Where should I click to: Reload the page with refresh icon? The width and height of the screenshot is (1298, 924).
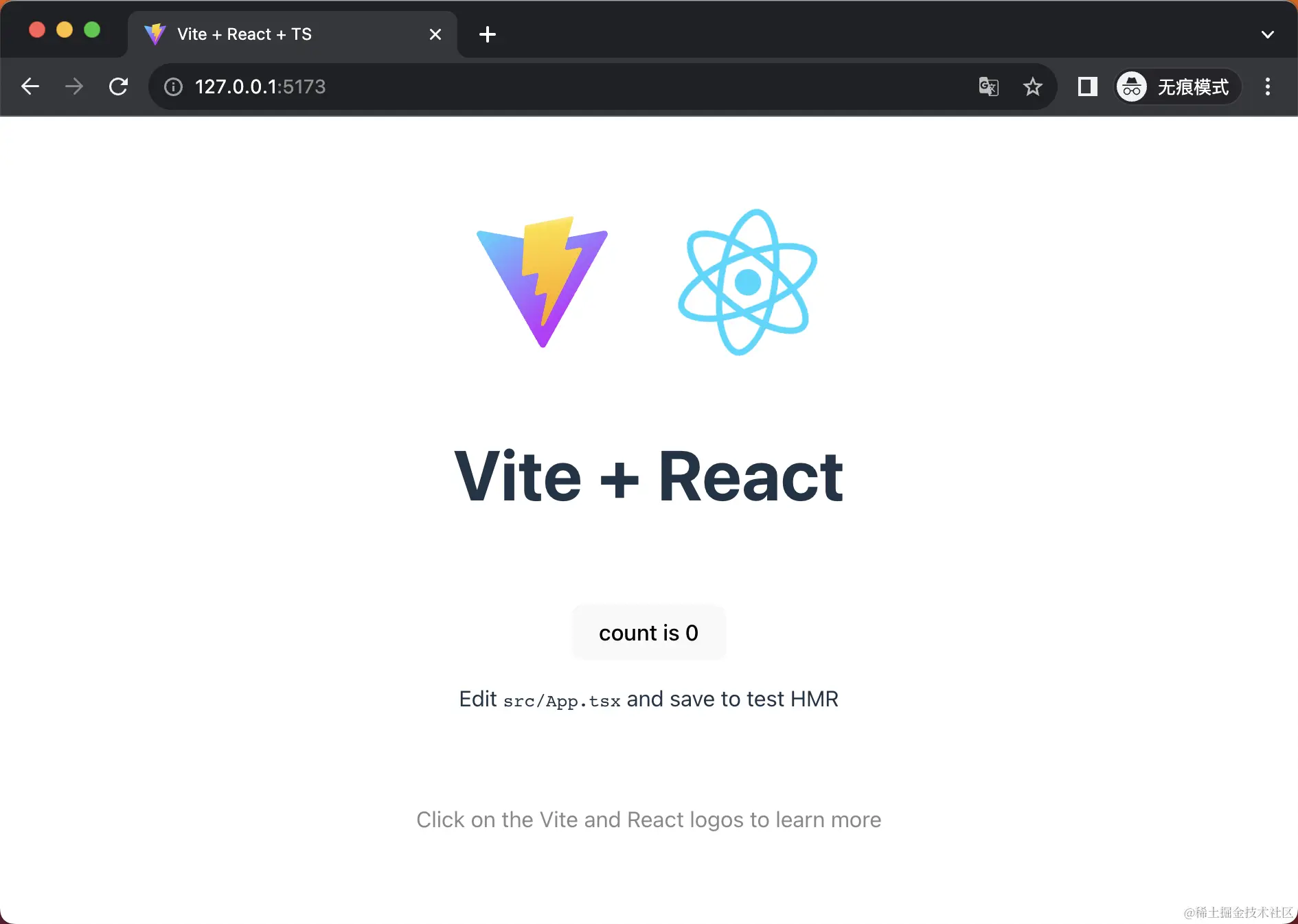[119, 86]
